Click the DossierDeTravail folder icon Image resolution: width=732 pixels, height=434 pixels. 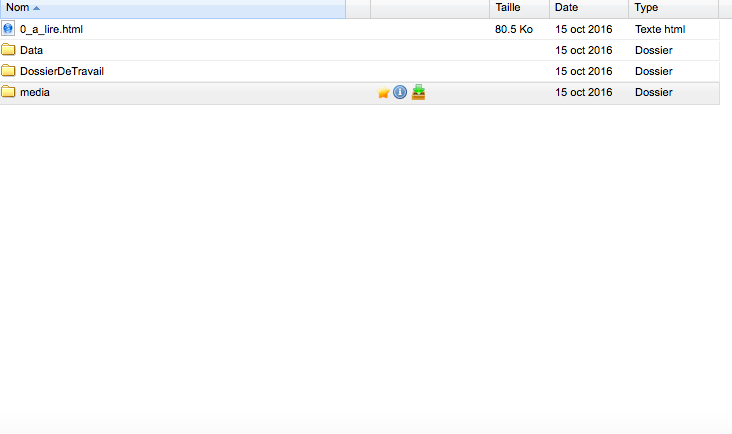tap(8, 70)
